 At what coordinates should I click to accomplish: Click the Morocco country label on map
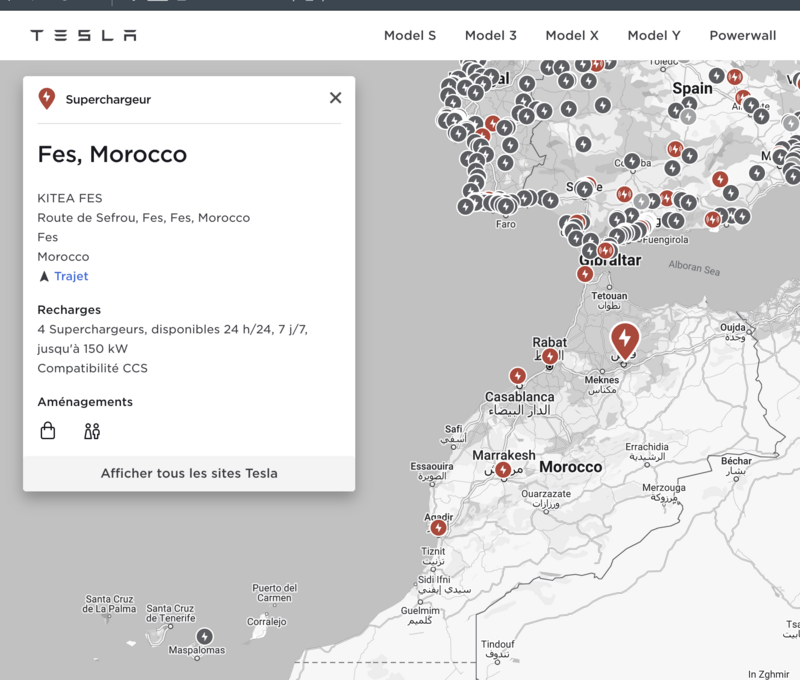tap(570, 467)
